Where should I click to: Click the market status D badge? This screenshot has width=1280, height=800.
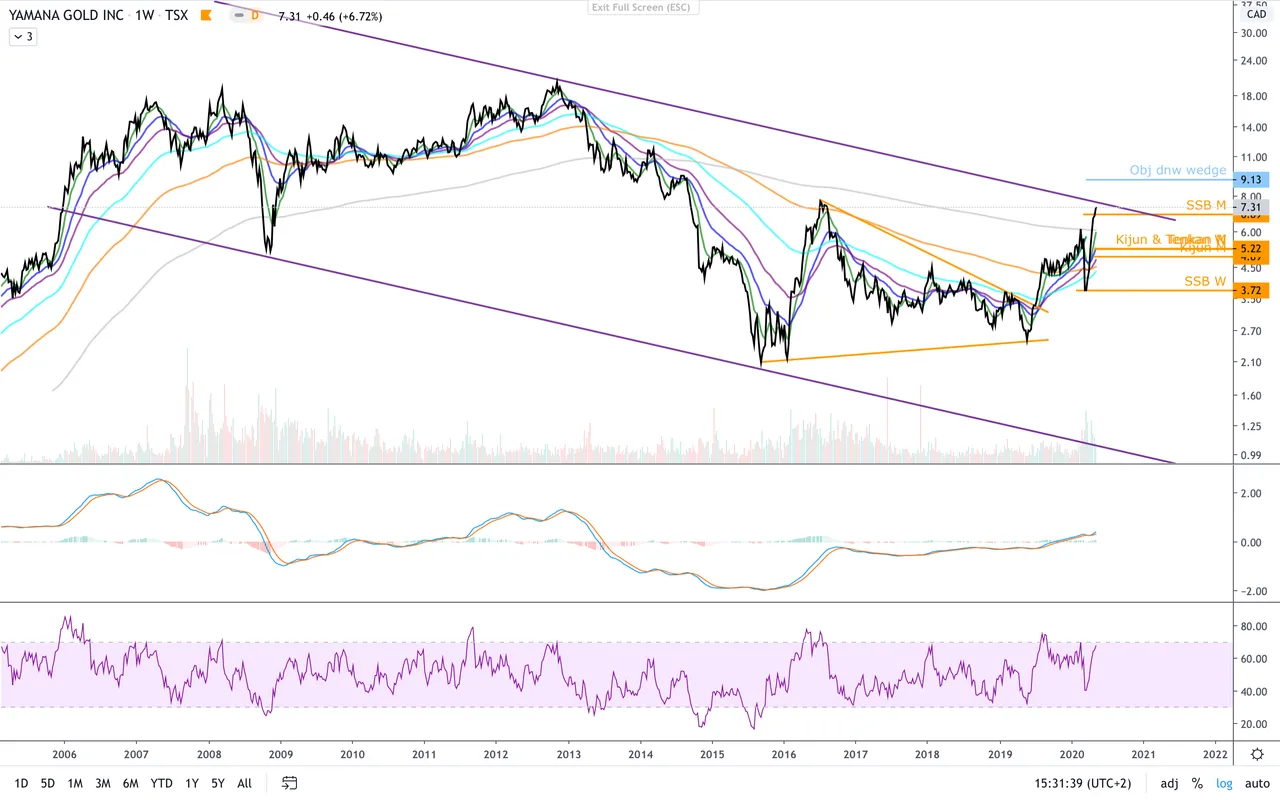coord(254,16)
